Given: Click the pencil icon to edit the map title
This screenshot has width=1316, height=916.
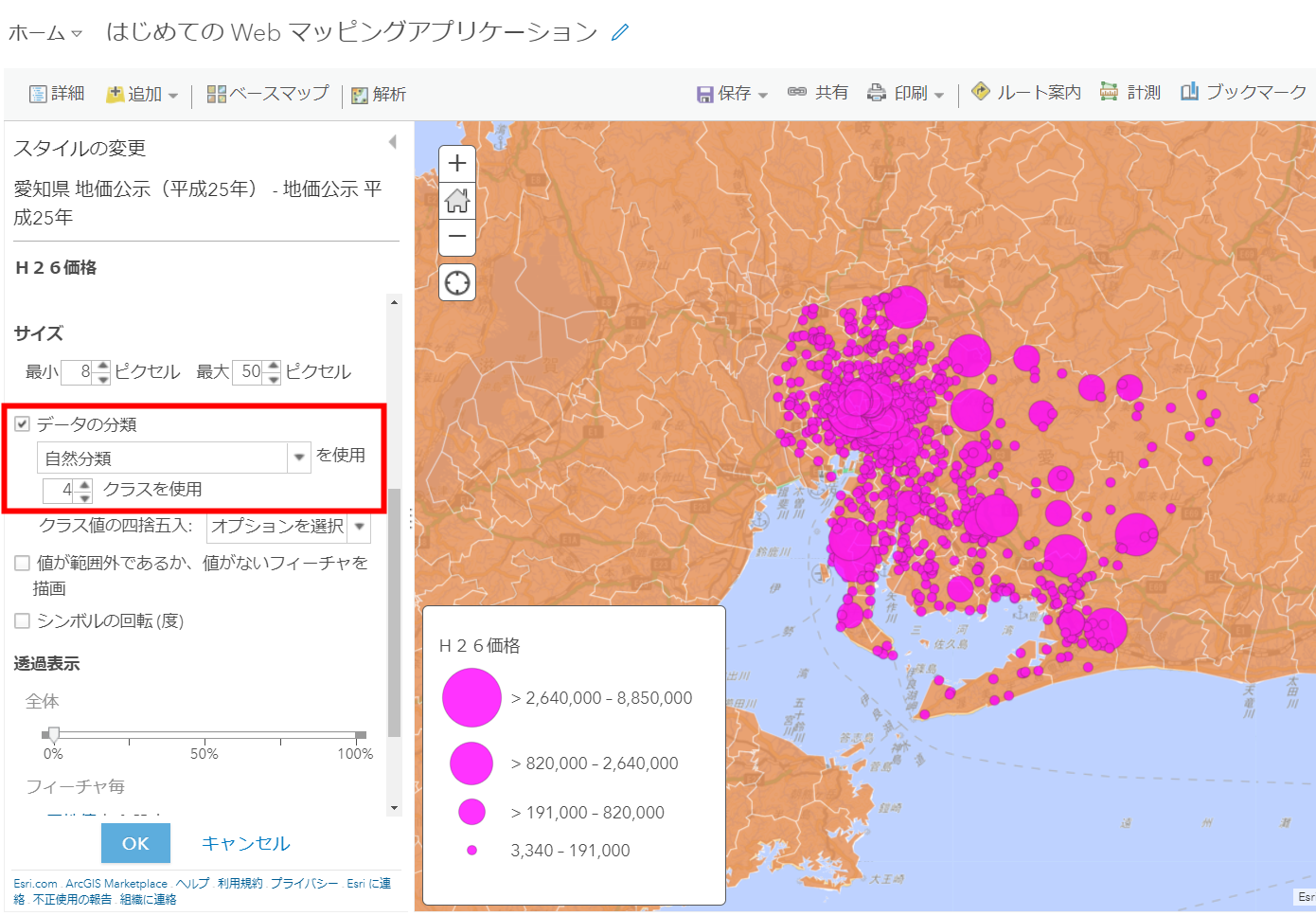Looking at the screenshot, I should coord(620,32).
